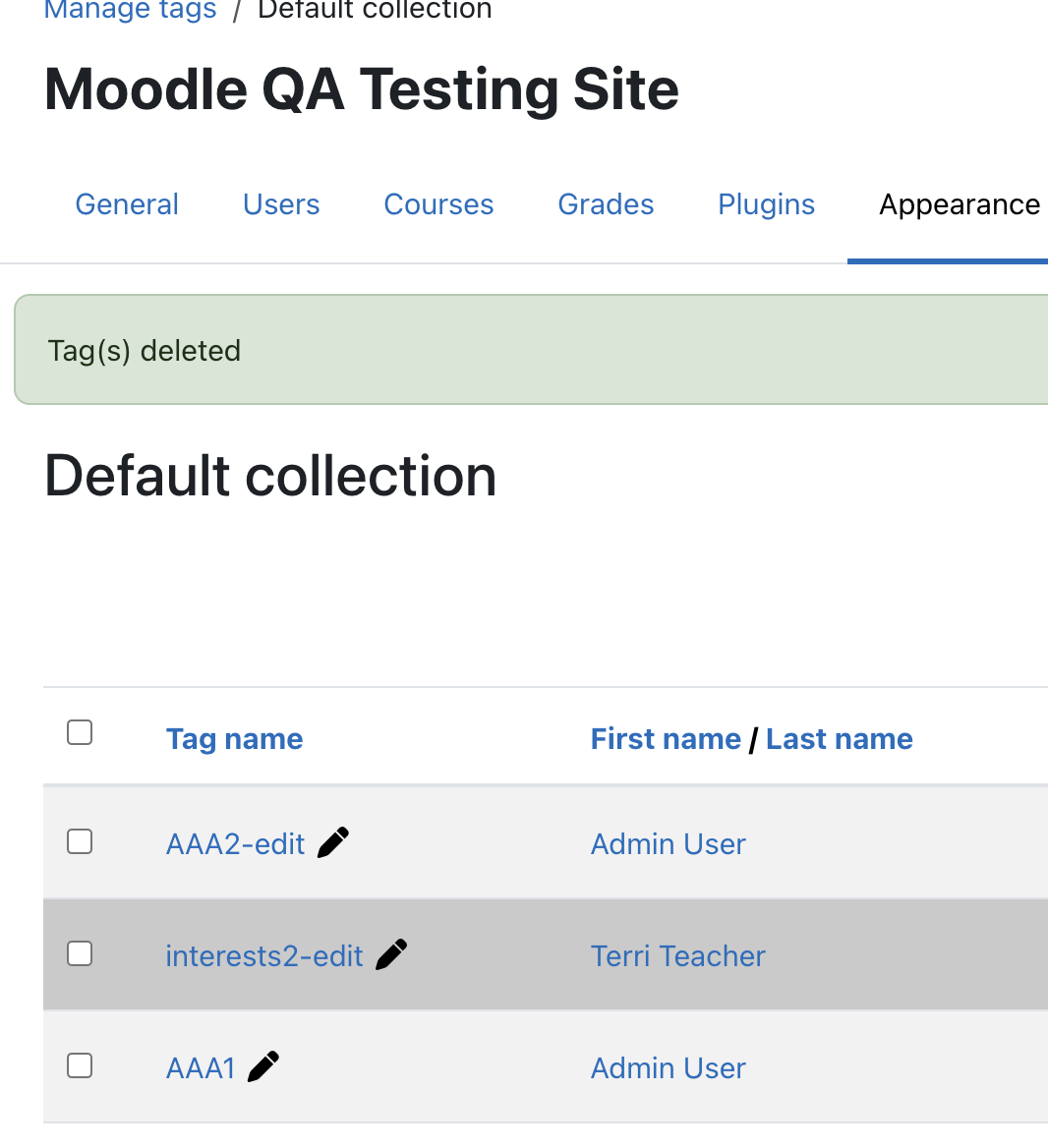Open the AAA2-edit tag link
This screenshot has height=1148, width=1048.
tap(235, 844)
